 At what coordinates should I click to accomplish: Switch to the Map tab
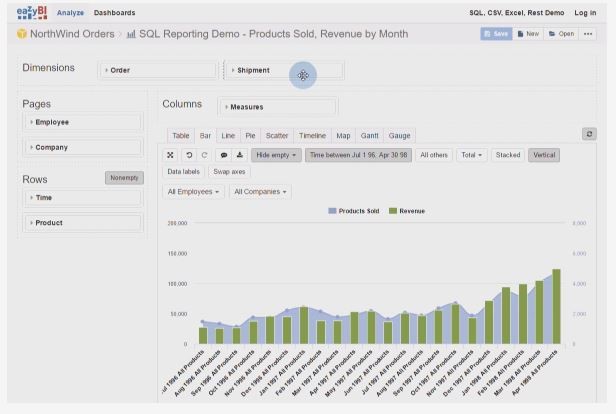click(343, 136)
